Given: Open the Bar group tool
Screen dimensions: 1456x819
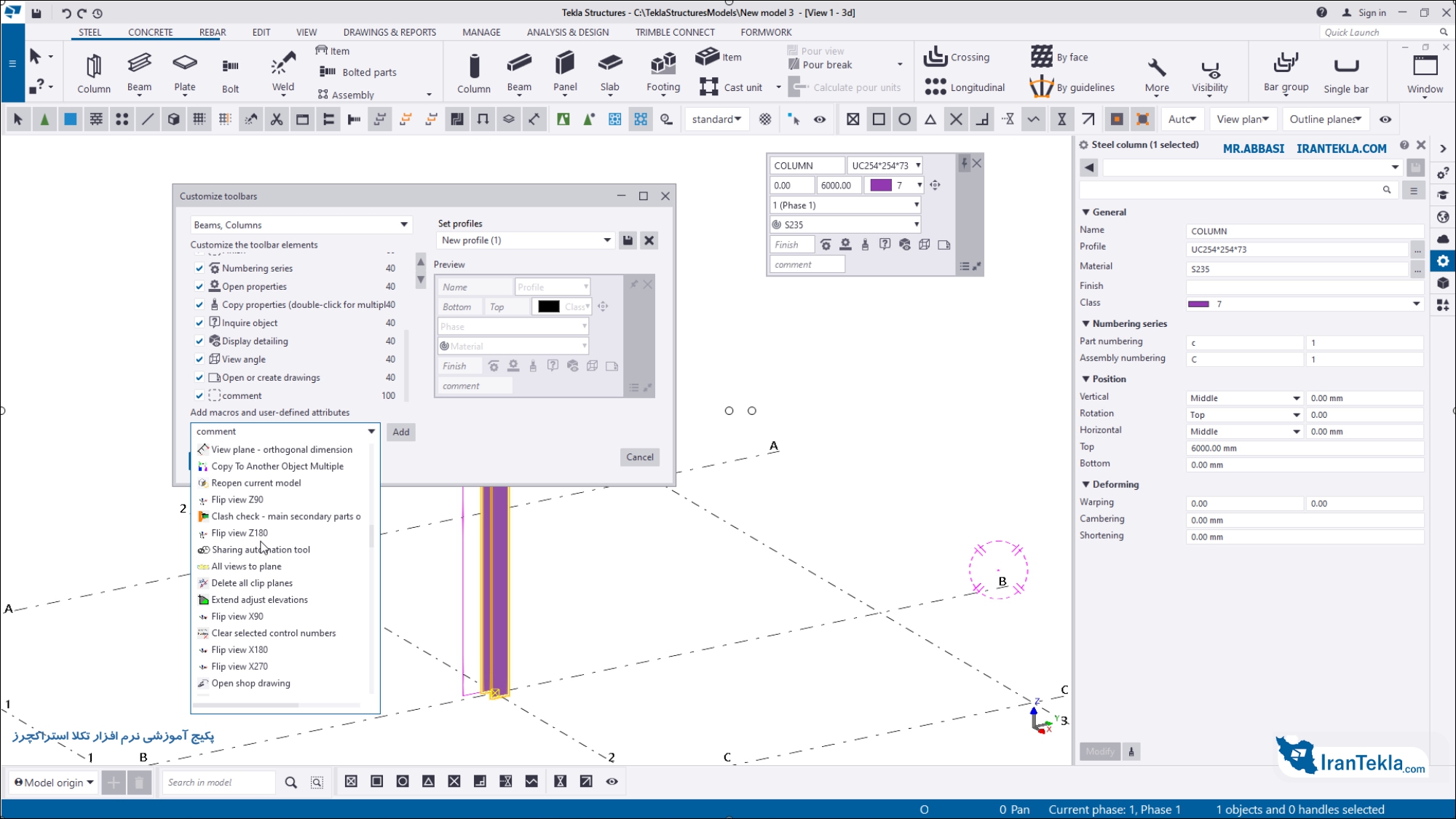Looking at the screenshot, I should click(x=1286, y=73).
